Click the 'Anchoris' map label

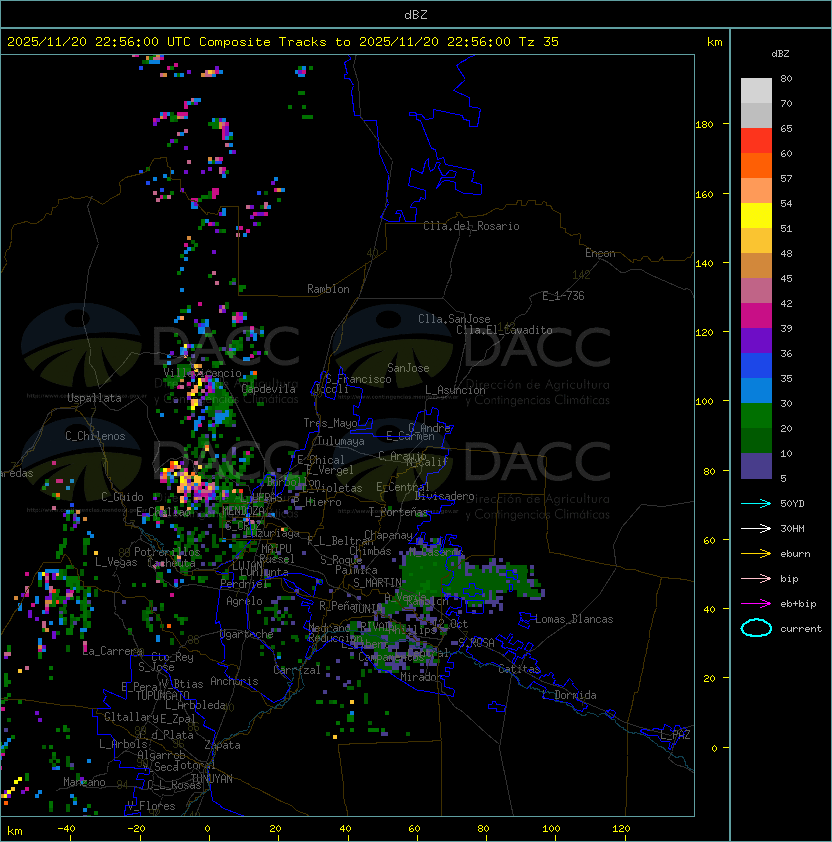pos(234,681)
